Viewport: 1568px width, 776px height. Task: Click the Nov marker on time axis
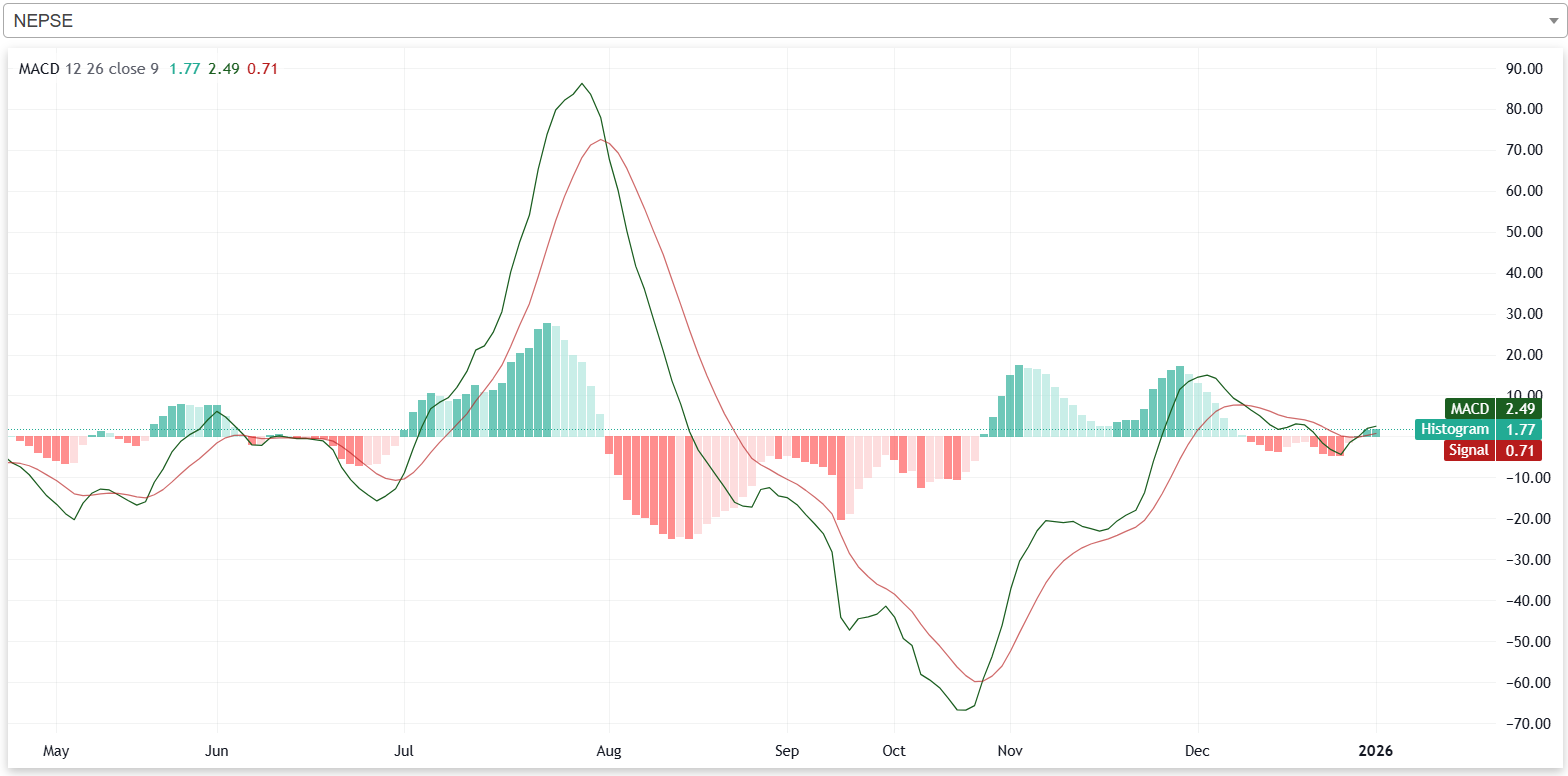click(x=1011, y=751)
